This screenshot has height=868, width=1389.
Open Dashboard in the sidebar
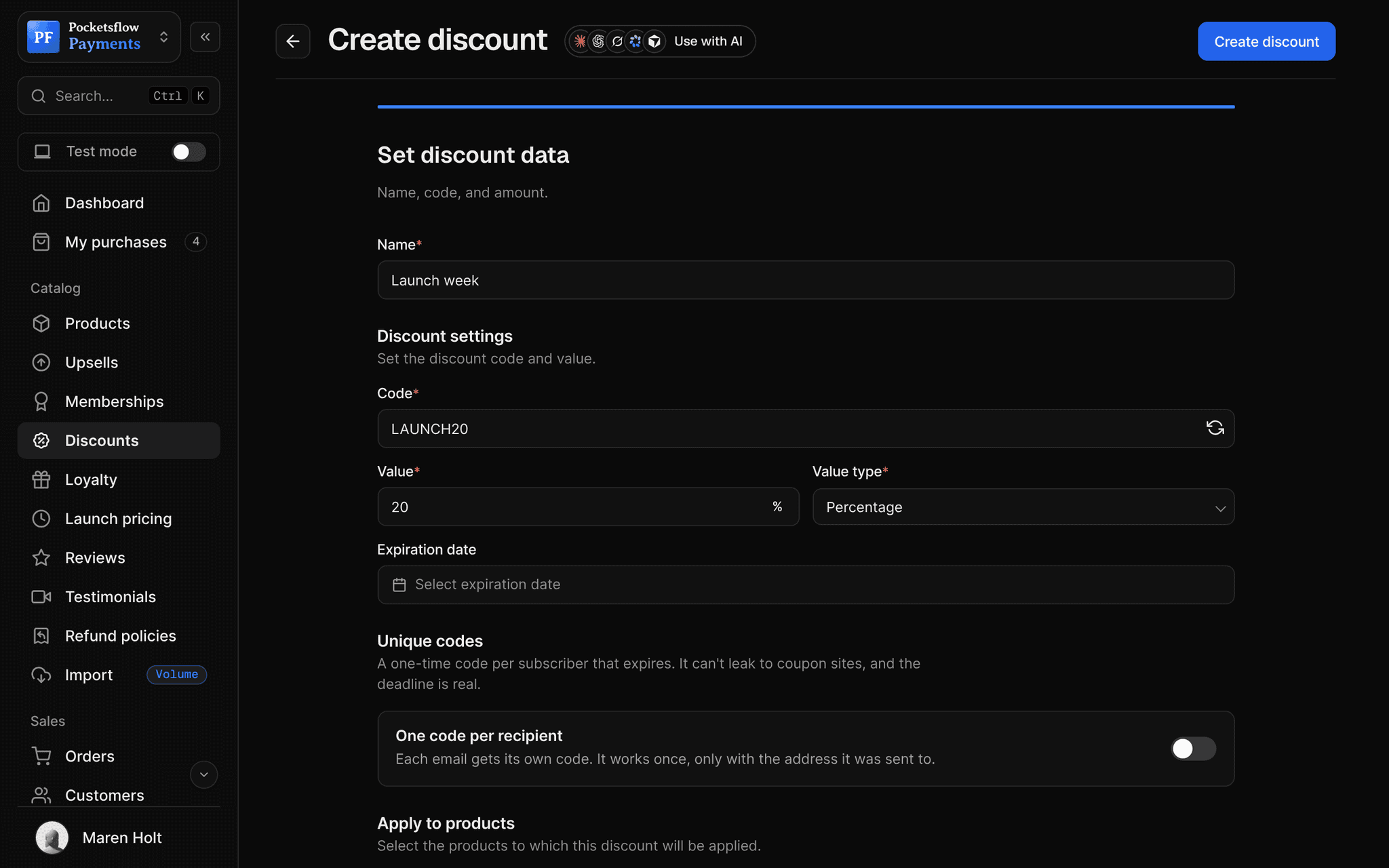click(x=119, y=203)
